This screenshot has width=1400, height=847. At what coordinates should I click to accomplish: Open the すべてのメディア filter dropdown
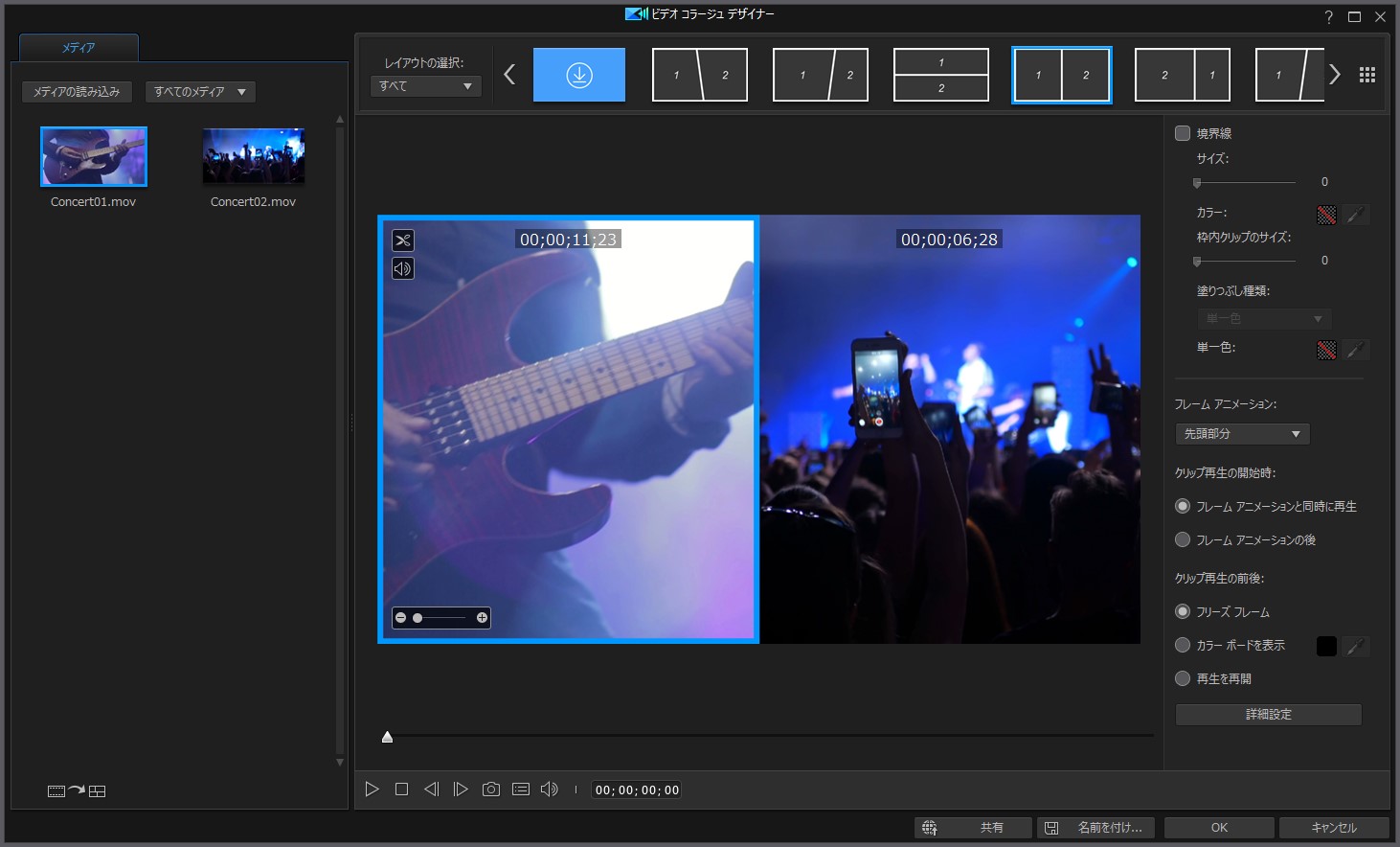point(200,92)
